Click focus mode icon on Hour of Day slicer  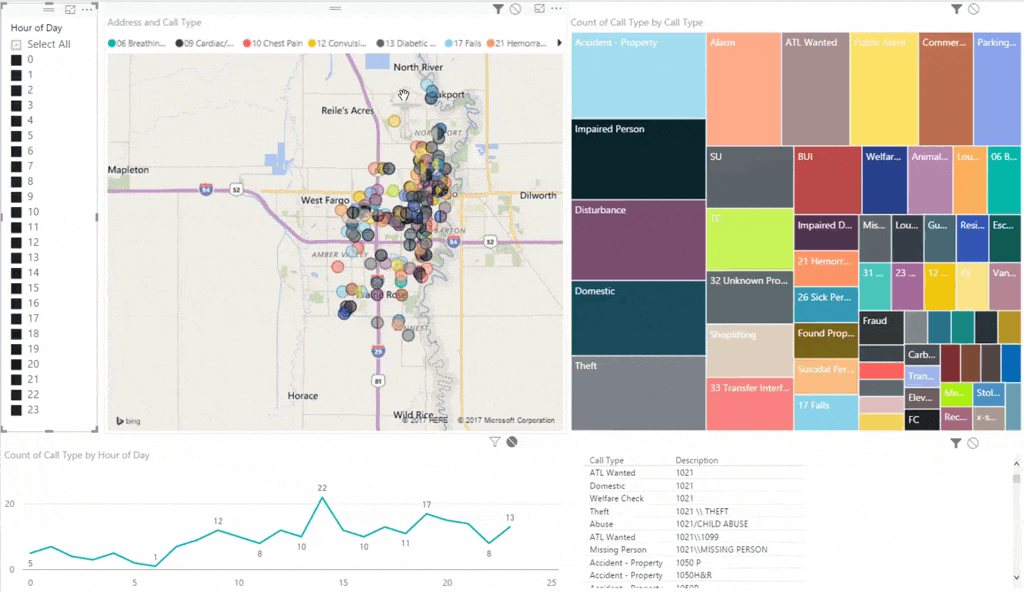(70, 9)
